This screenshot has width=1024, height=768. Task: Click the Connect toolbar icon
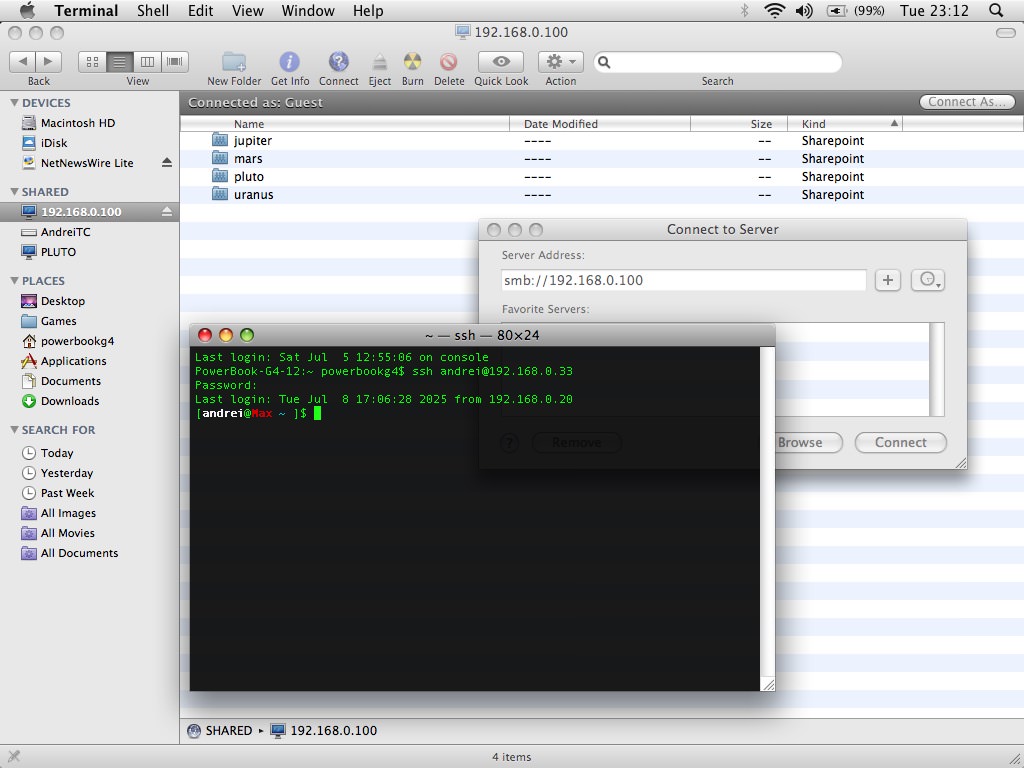point(338,61)
